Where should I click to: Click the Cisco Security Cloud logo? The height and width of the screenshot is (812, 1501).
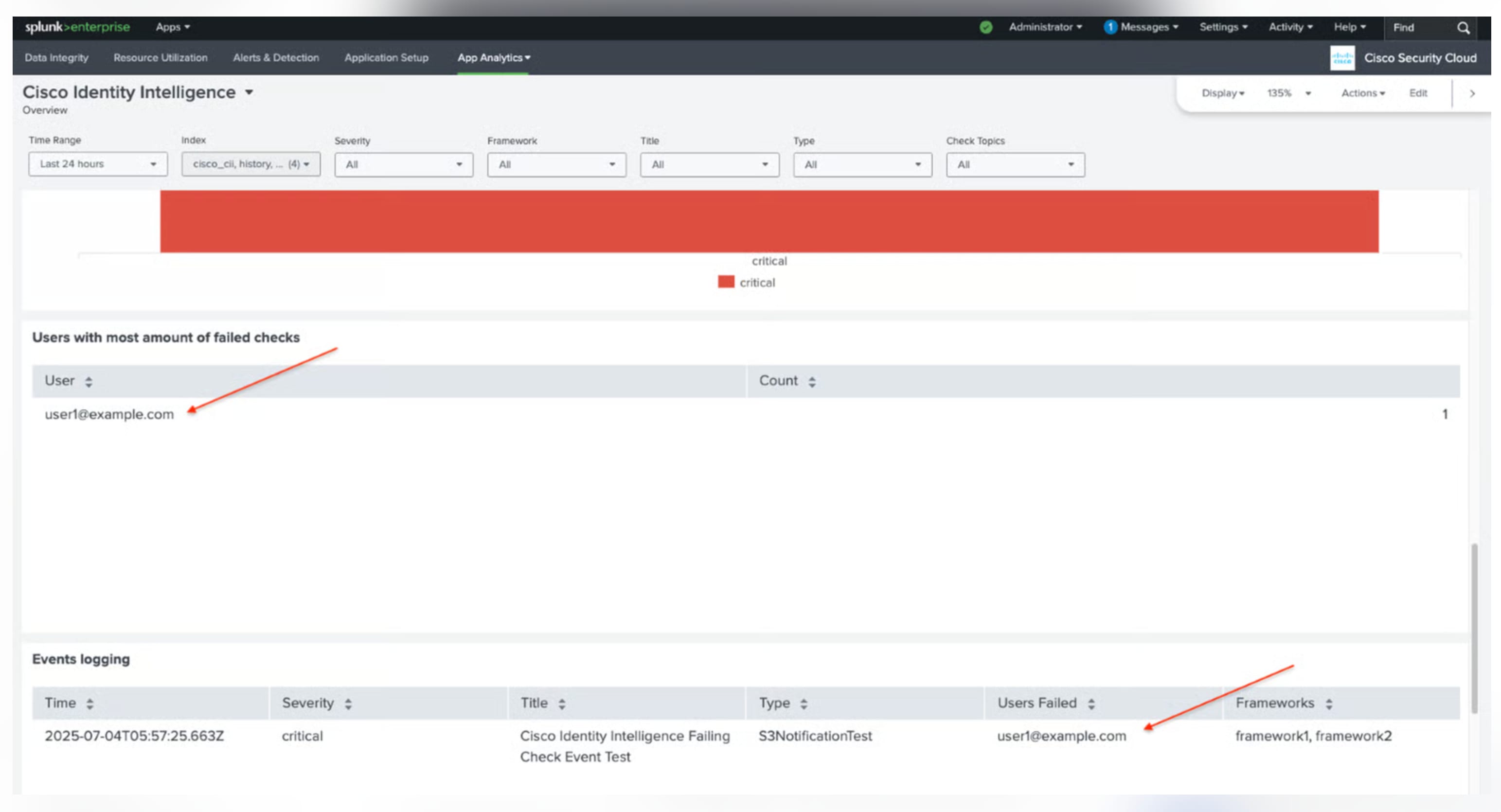(1342, 58)
